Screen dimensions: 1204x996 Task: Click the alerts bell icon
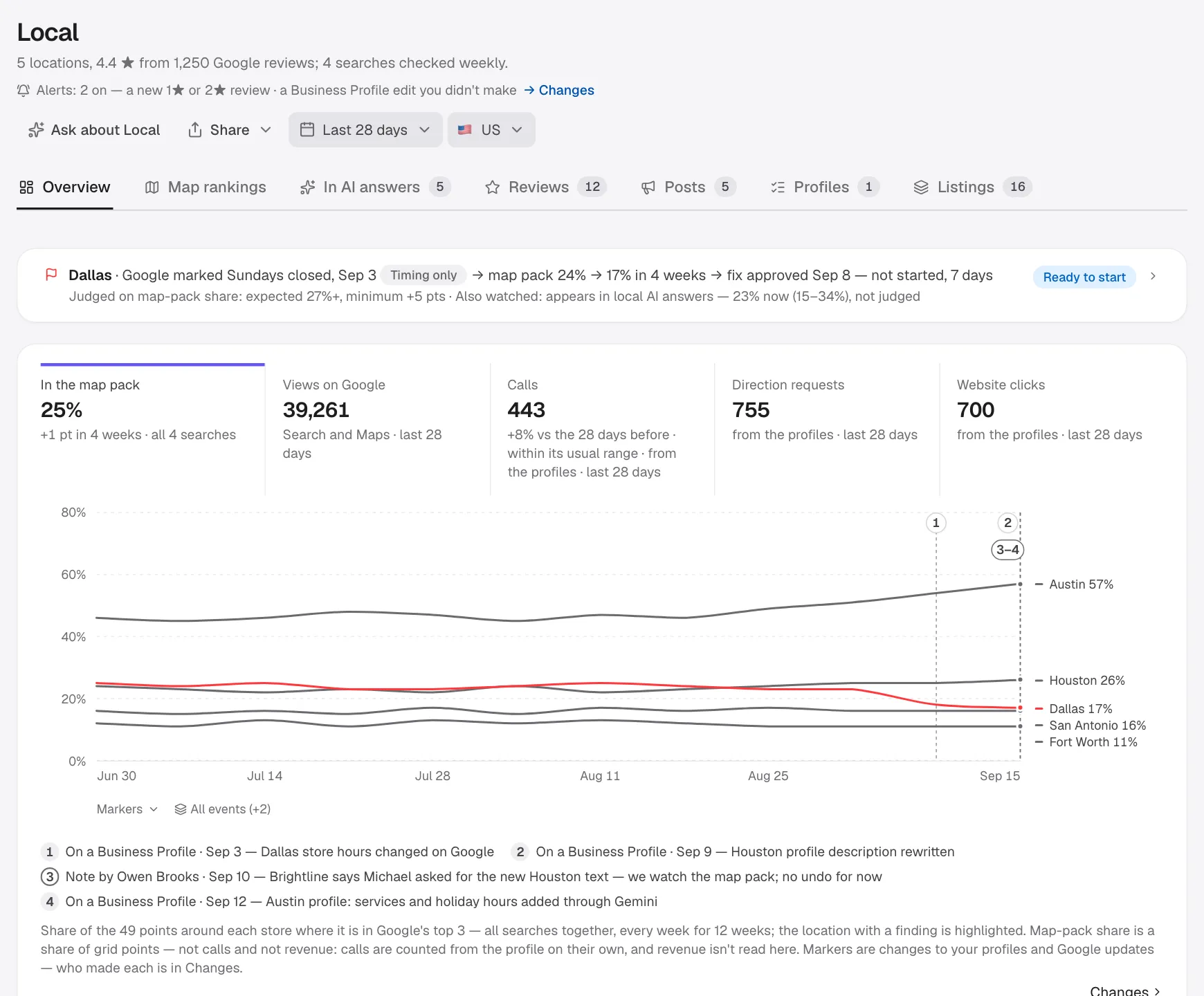click(24, 91)
